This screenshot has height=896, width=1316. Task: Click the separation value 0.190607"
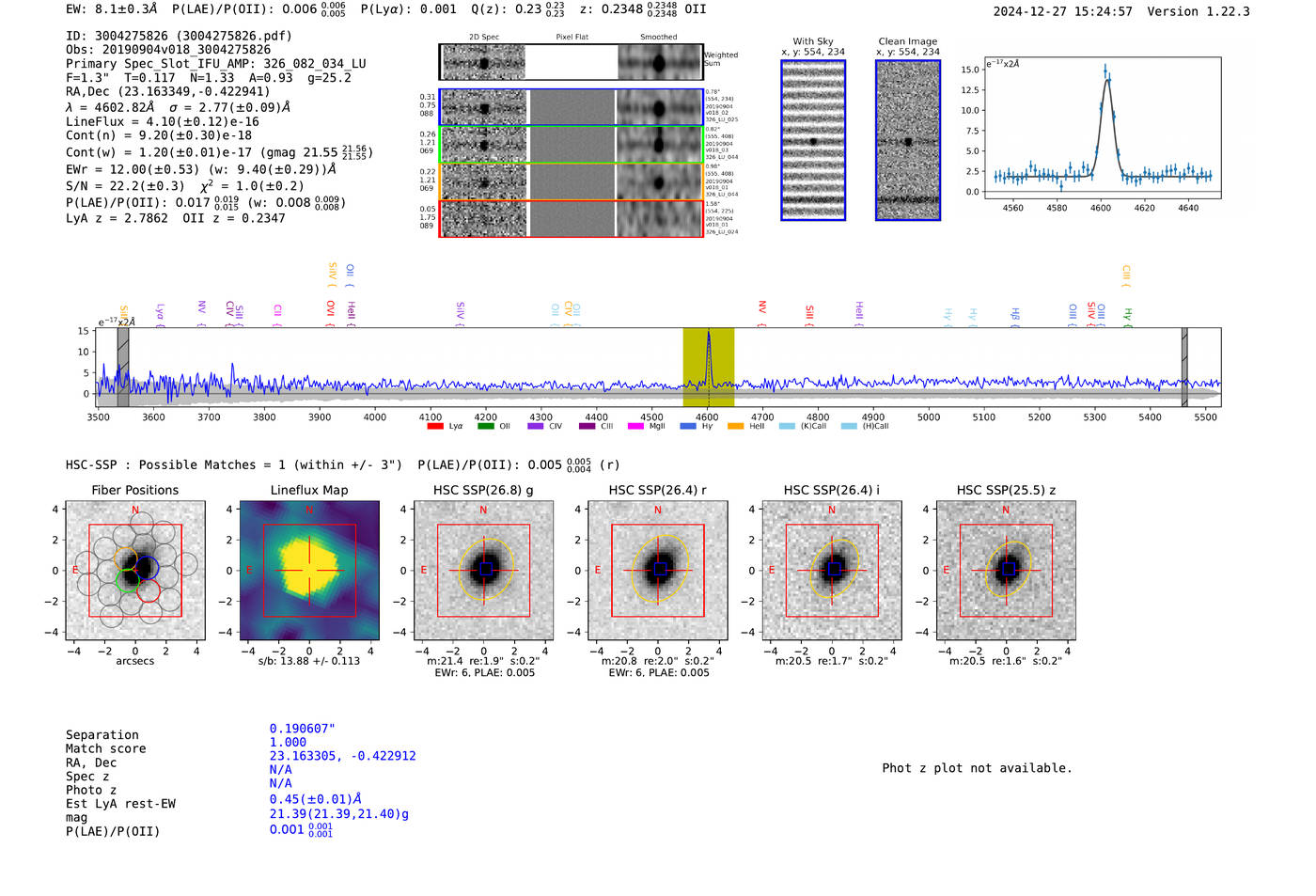(302, 729)
